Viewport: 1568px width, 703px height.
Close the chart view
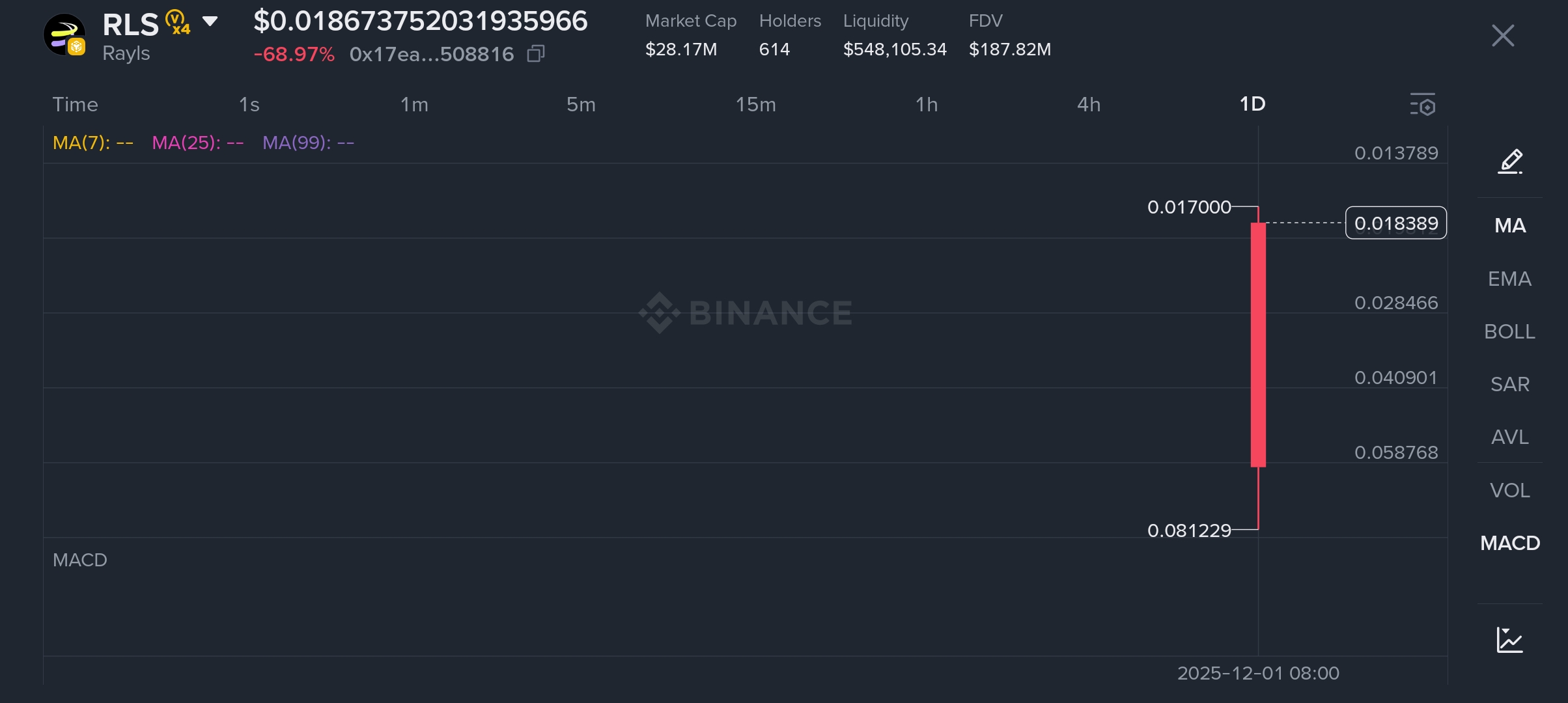(x=1503, y=36)
